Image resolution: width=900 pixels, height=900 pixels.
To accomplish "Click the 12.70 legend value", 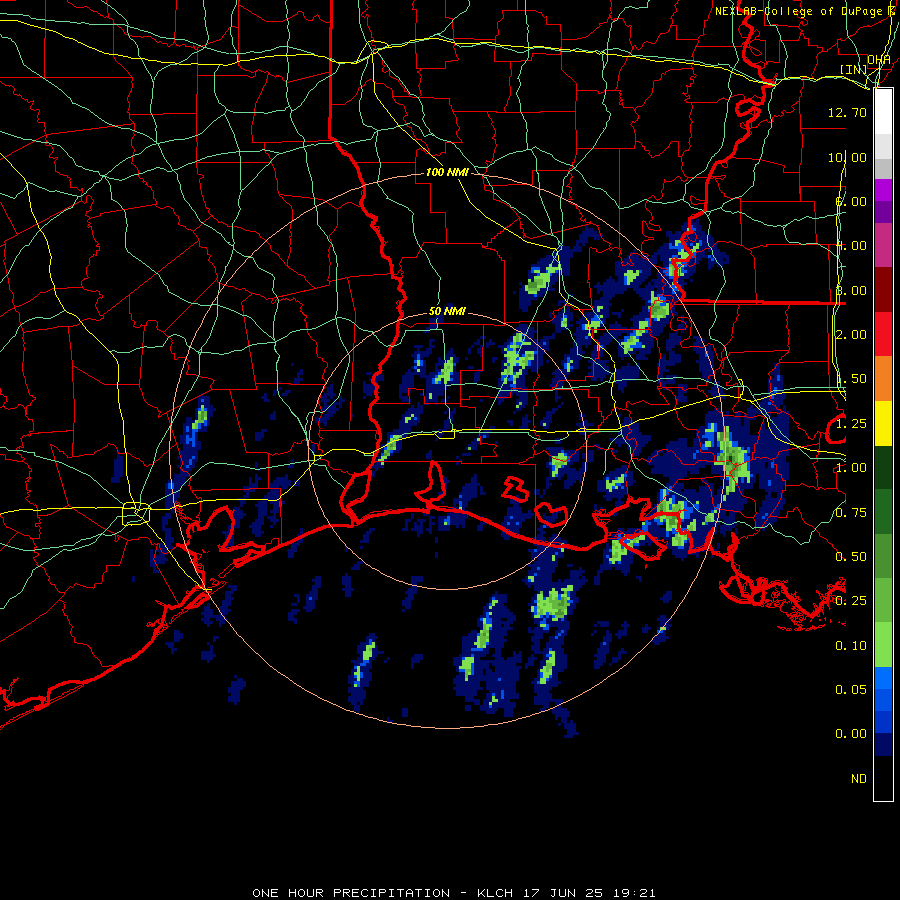I will 847,112.
